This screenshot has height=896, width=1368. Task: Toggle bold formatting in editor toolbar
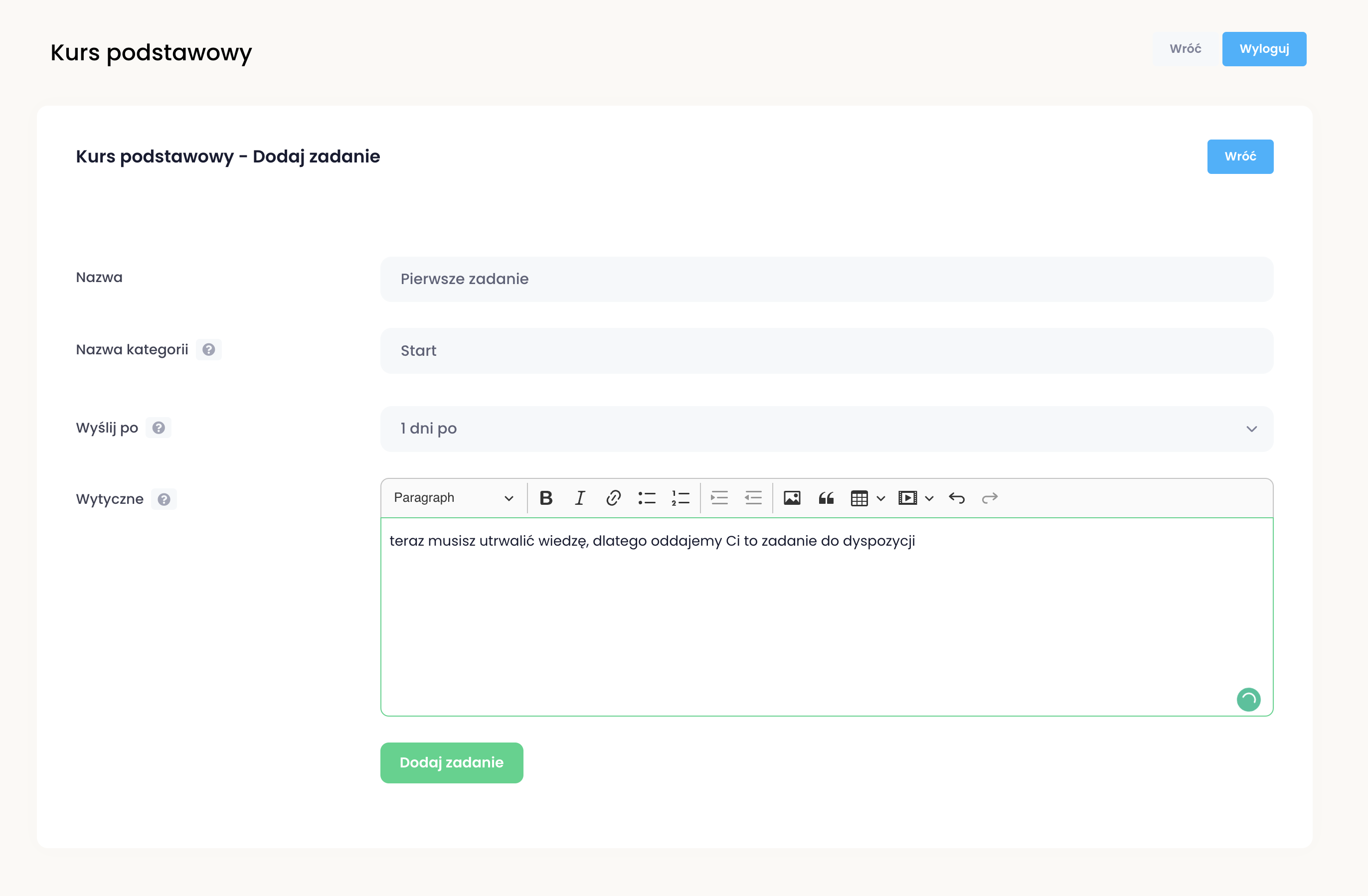tap(545, 498)
